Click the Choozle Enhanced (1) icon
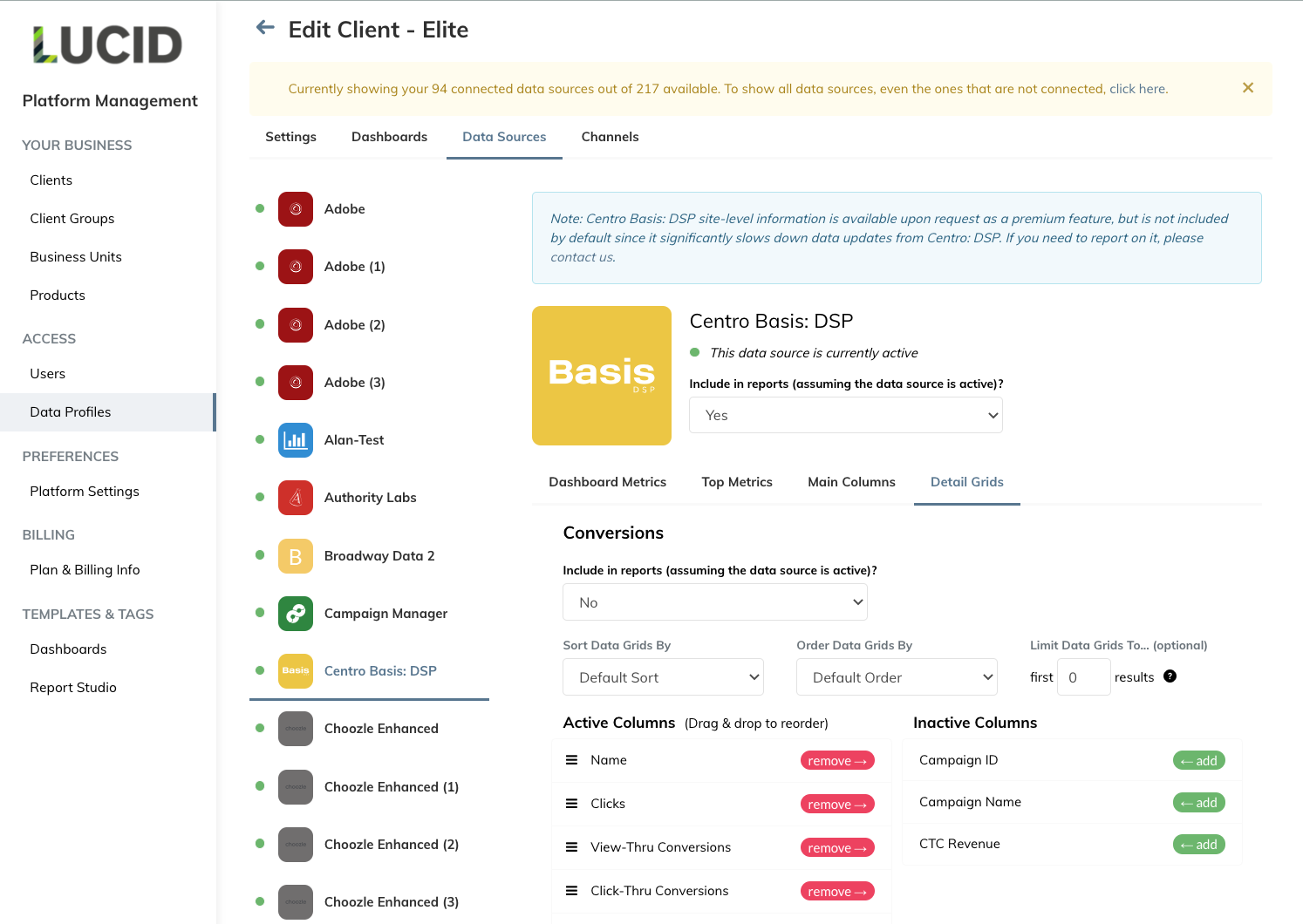The width and height of the screenshot is (1303, 924). point(296,787)
